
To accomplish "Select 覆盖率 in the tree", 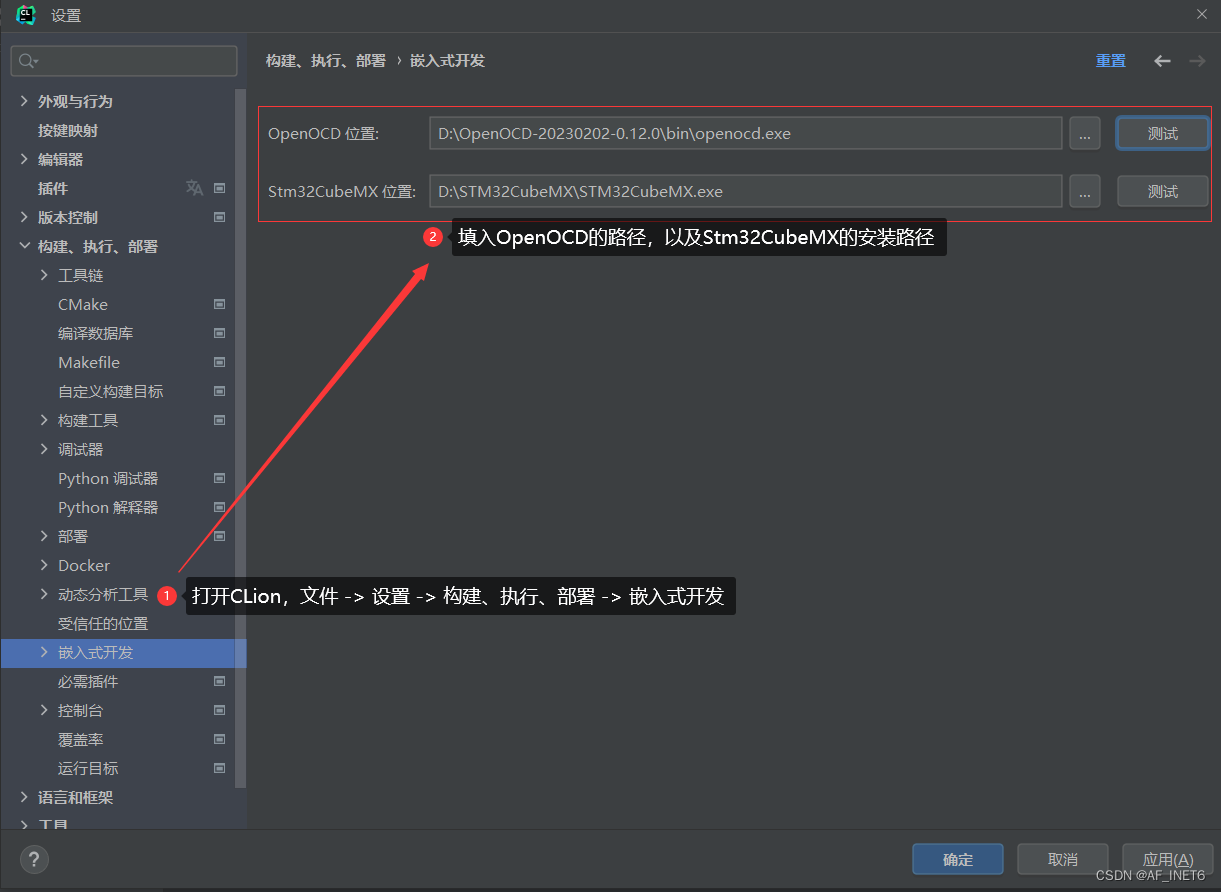I will (81, 739).
